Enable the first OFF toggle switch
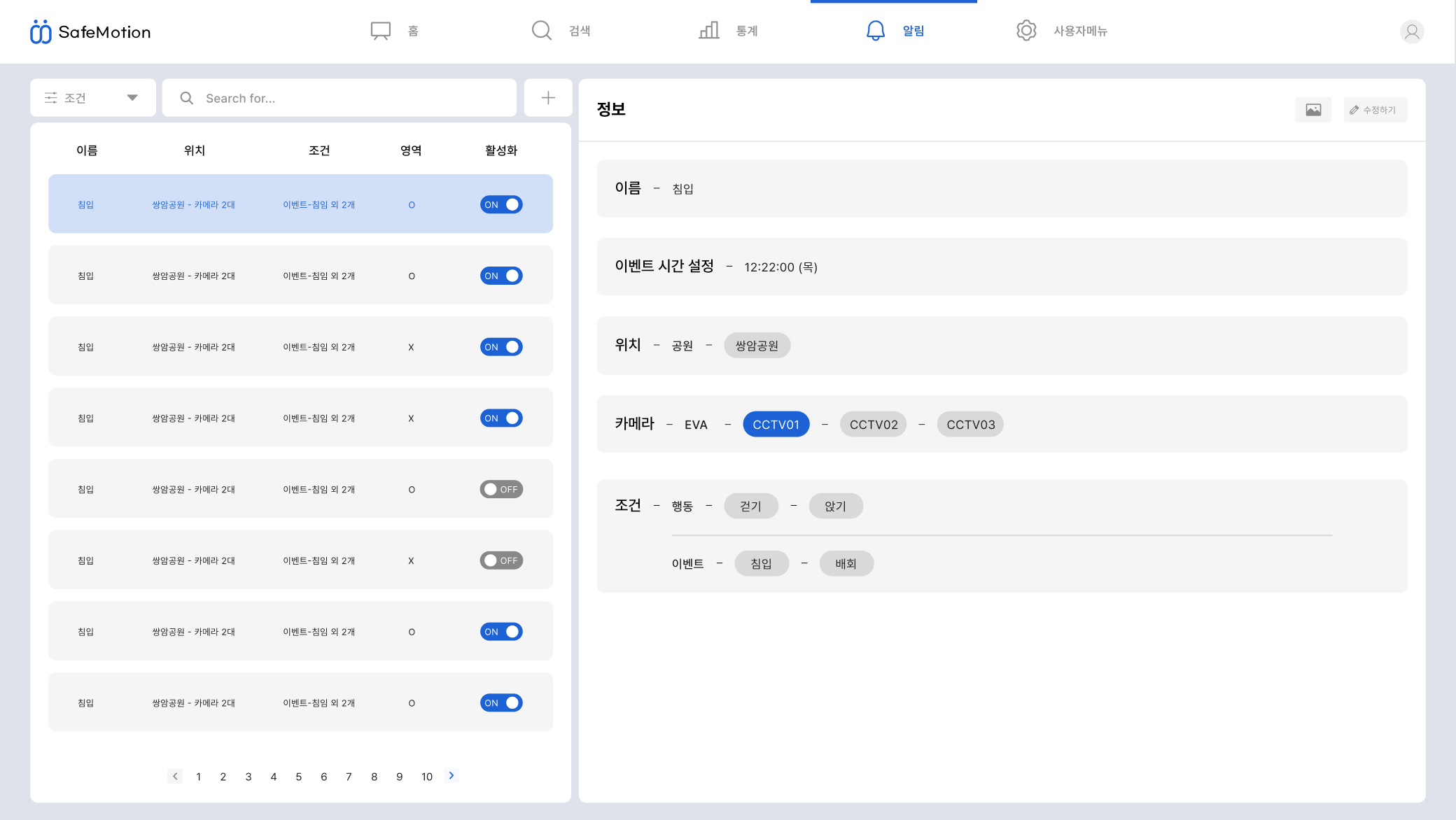 click(x=501, y=489)
